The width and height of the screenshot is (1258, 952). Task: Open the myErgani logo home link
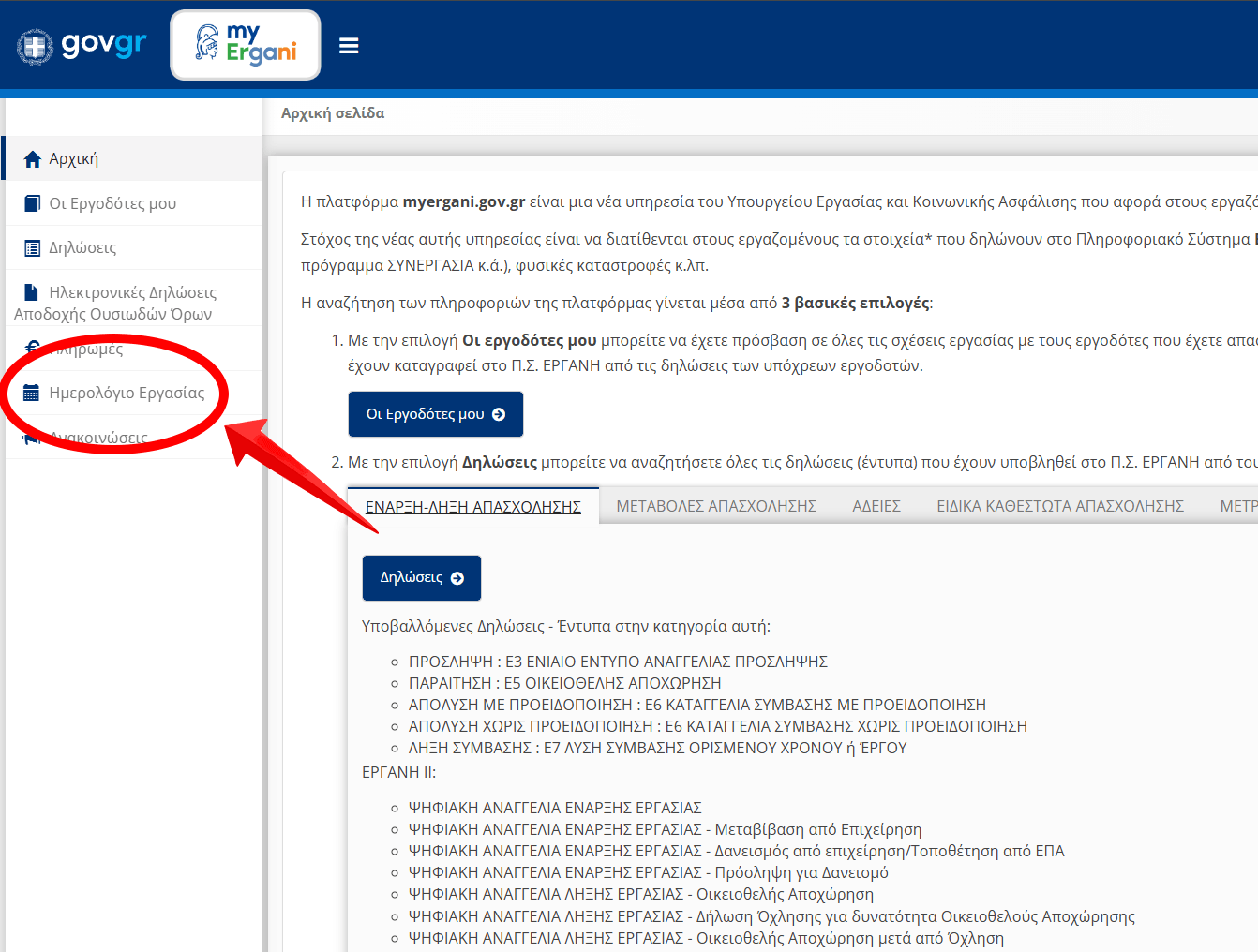246,45
